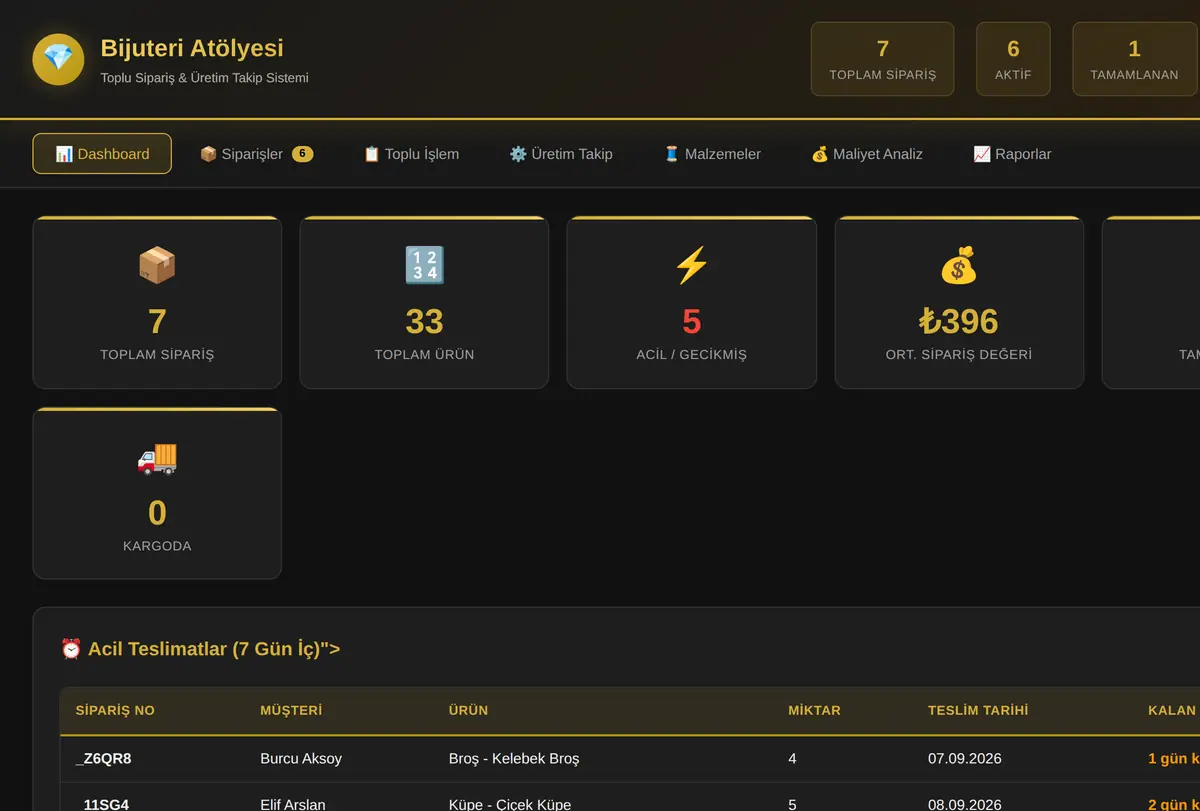Select the Kargoda value 0
Viewport: 1200px width, 811px height.
click(157, 513)
